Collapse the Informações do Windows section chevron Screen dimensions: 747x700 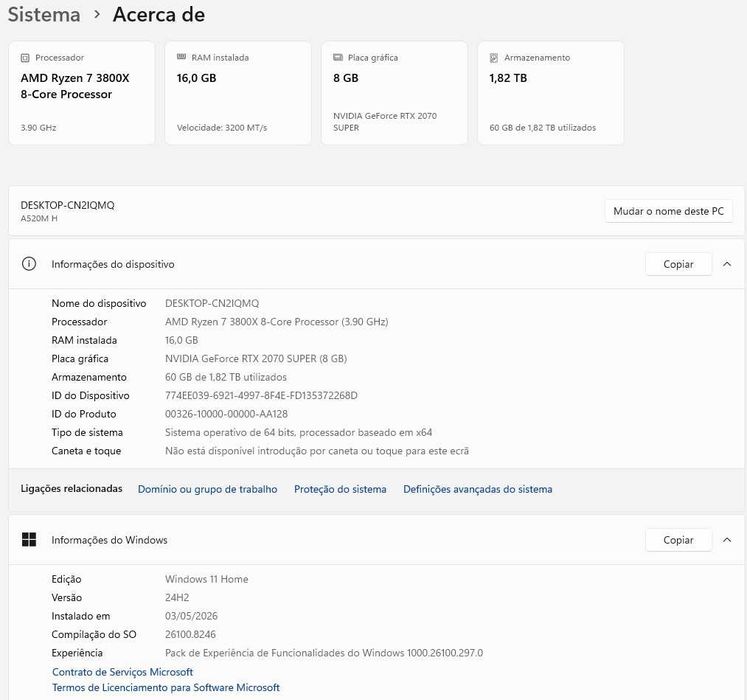727,540
